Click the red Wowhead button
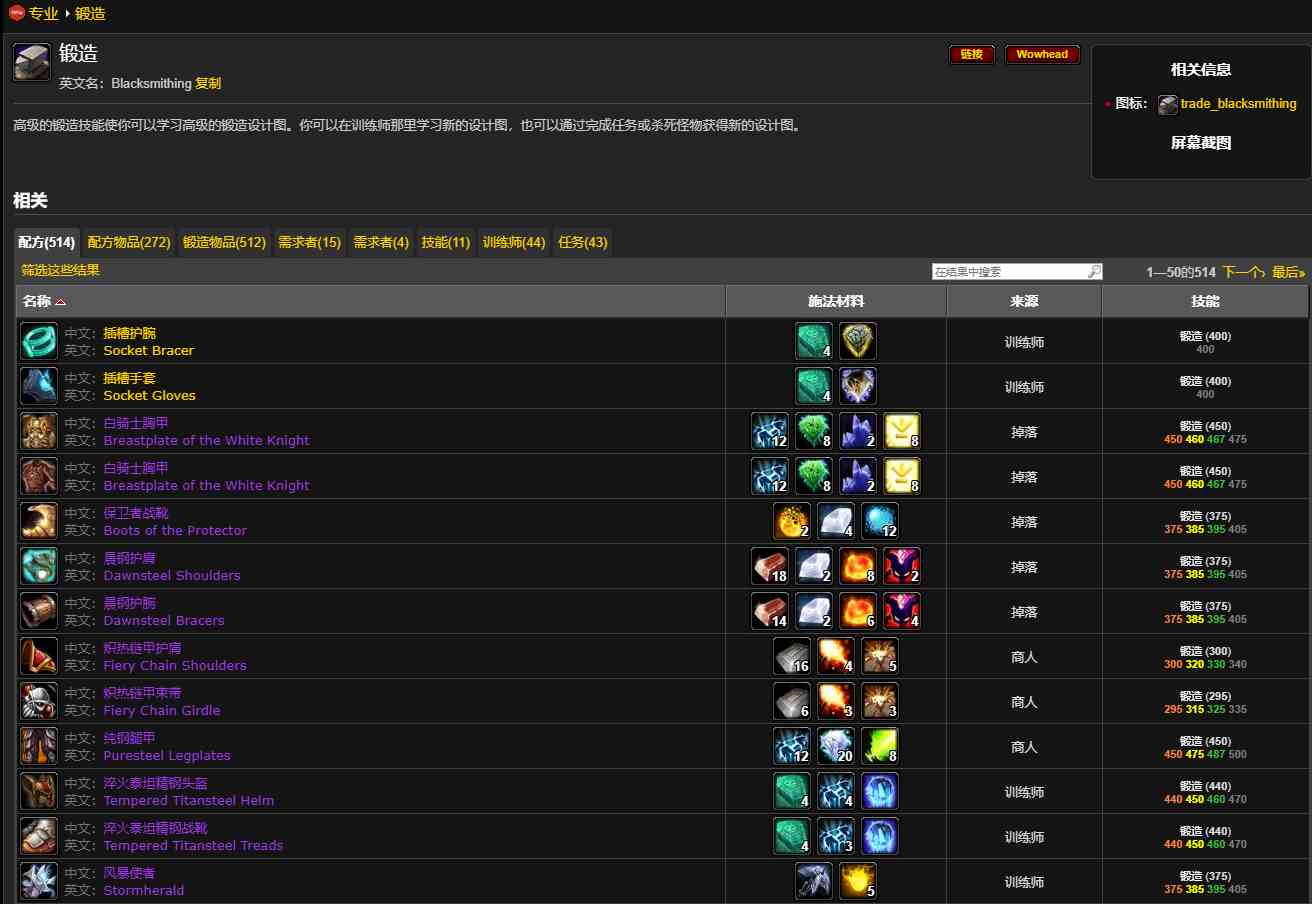1312x904 pixels. (1042, 54)
